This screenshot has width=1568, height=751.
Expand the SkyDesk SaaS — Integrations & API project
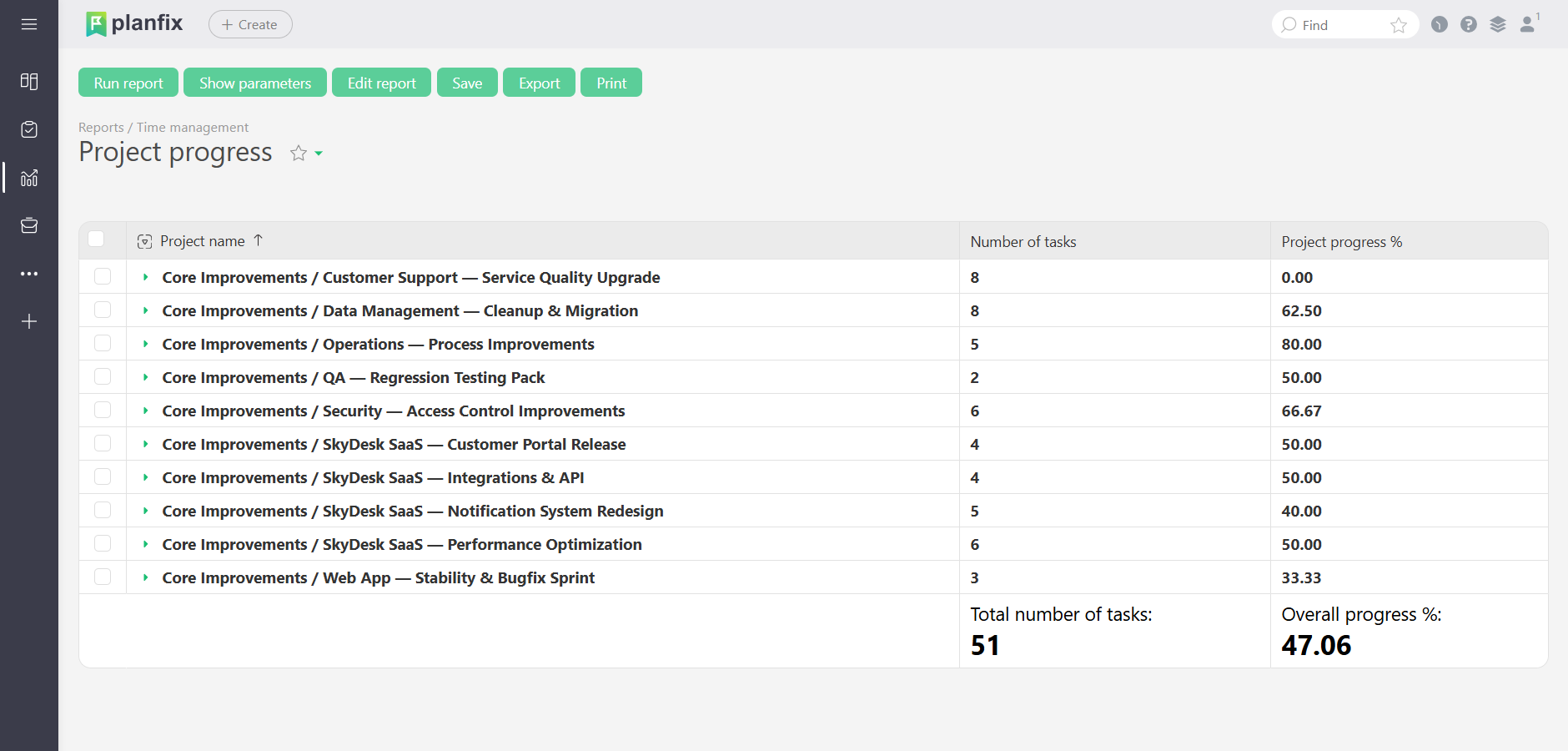(x=145, y=477)
